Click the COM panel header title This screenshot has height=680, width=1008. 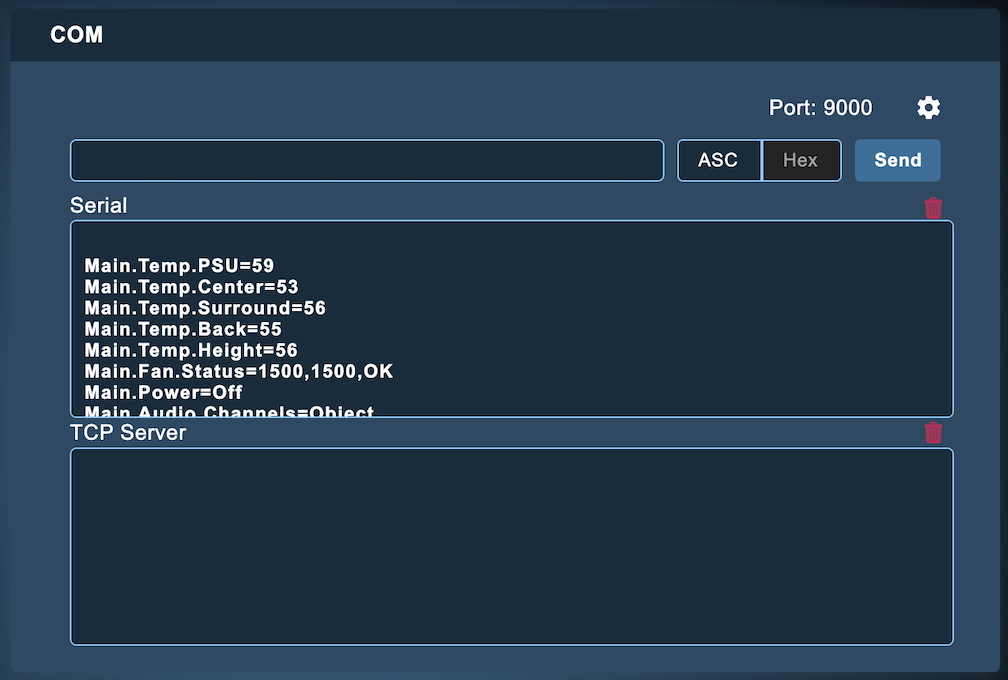coord(76,35)
